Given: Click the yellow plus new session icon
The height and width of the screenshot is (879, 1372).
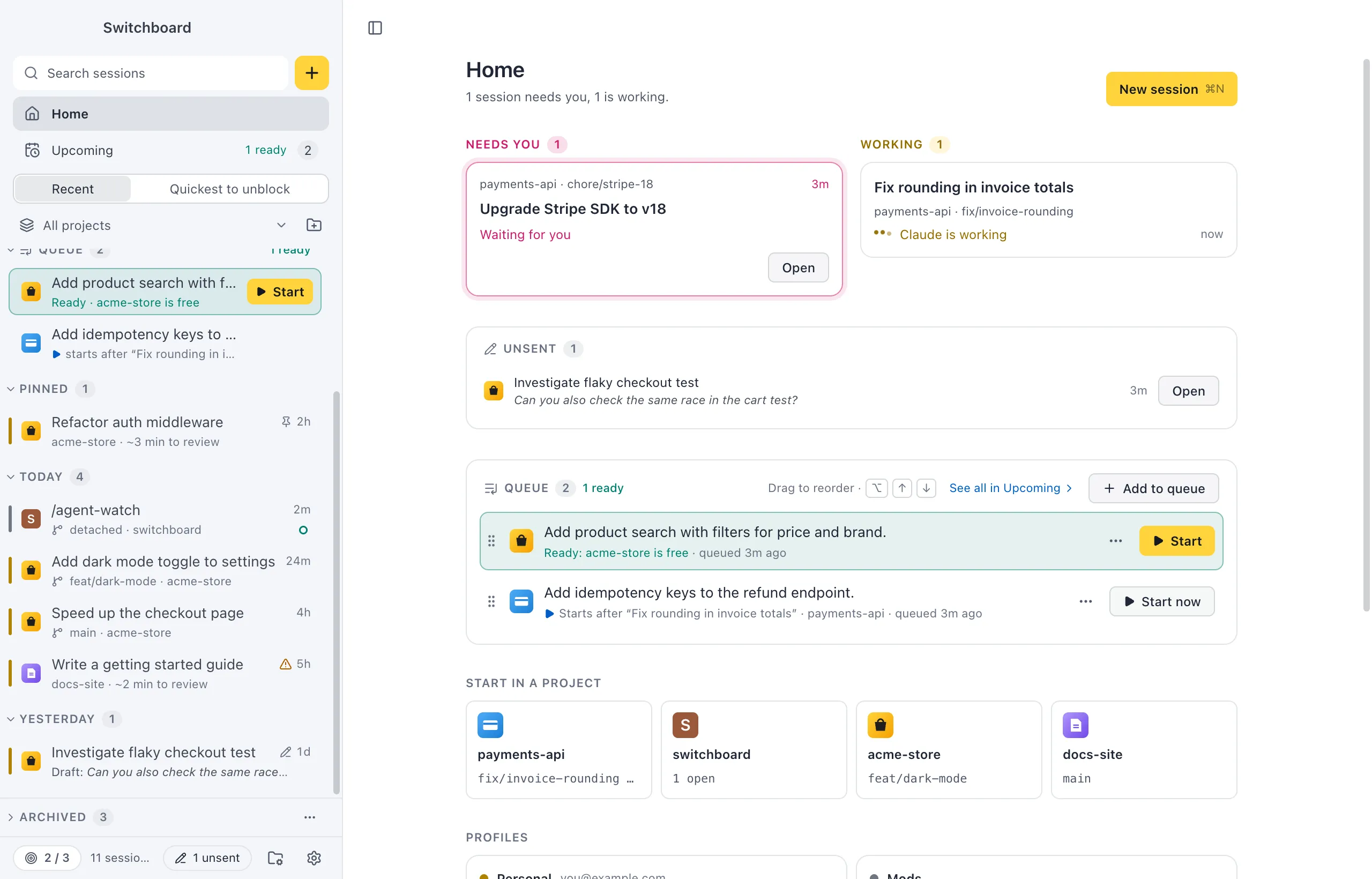Looking at the screenshot, I should click(311, 73).
